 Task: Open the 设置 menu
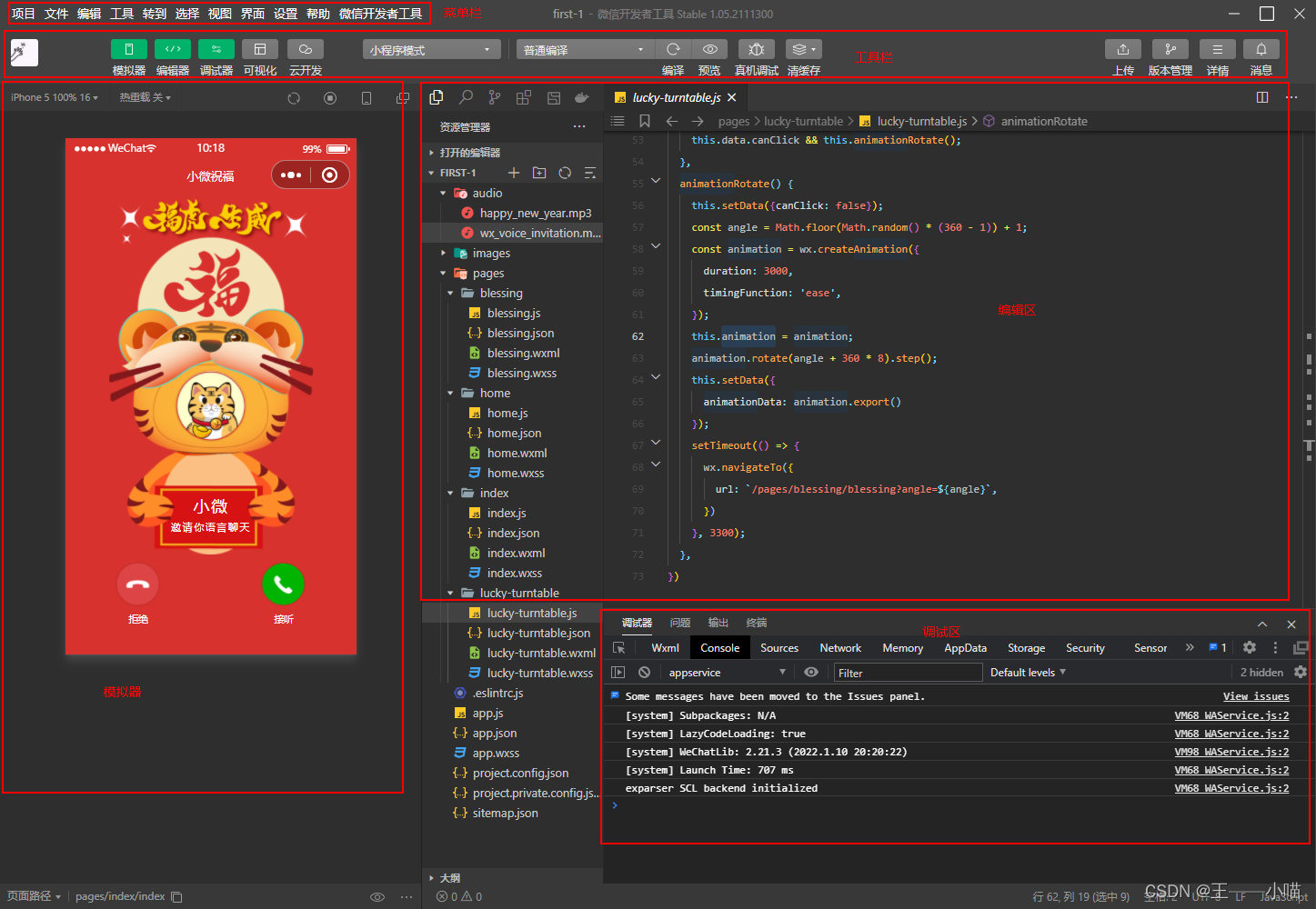(x=286, y=14)
